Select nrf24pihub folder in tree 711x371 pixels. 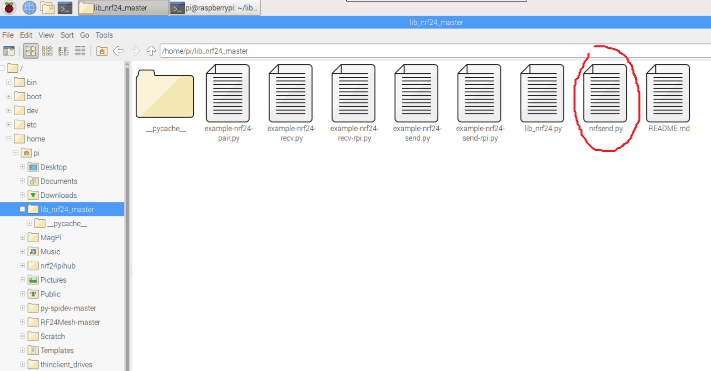(52, 265)
